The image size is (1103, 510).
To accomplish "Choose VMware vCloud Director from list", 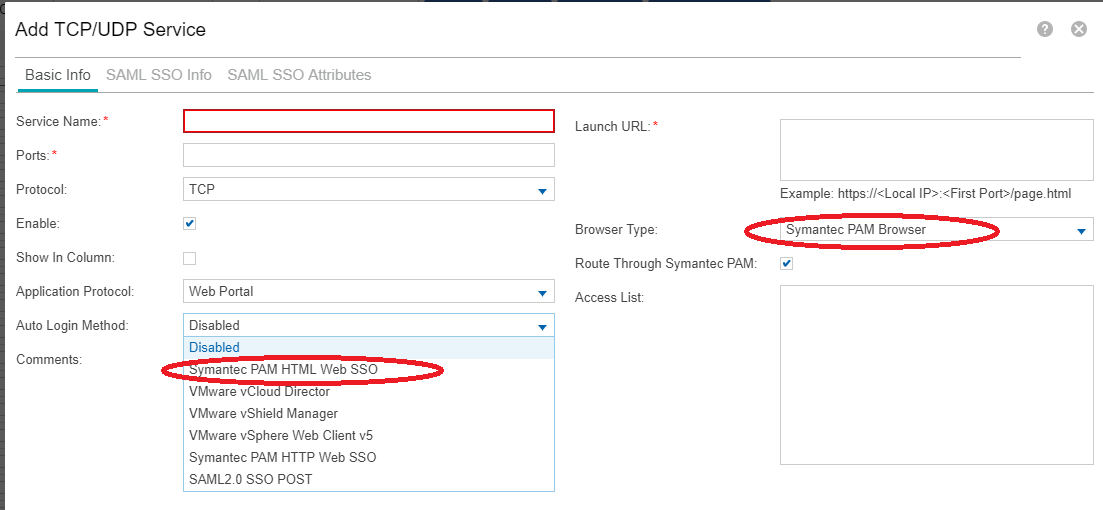I will (259, 391).
